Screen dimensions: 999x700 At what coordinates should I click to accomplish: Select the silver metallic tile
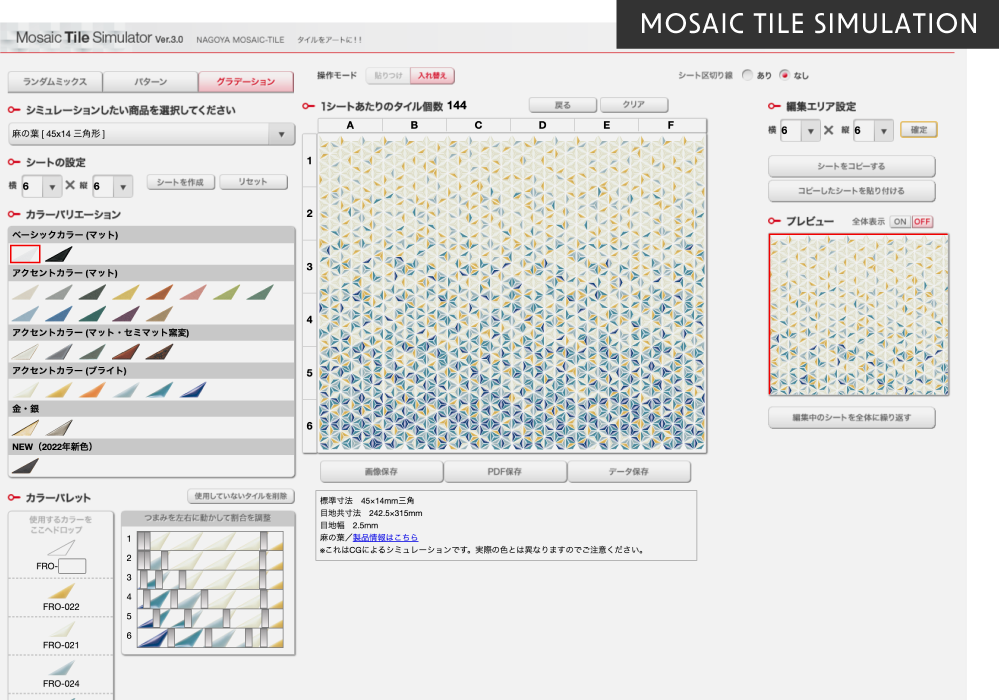(59, 428)
